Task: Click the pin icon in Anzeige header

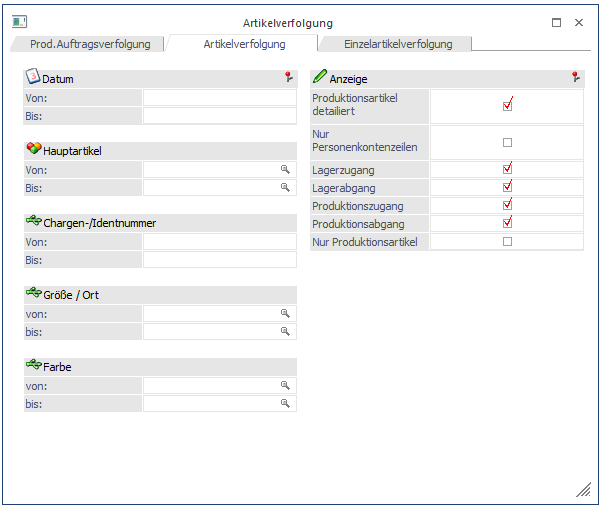Action: [575, 77]
